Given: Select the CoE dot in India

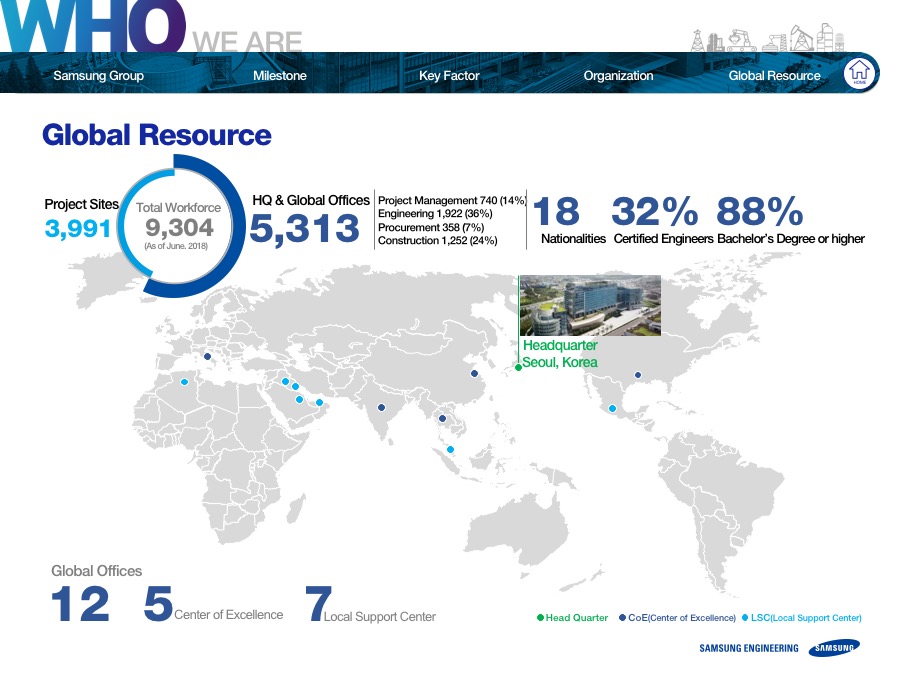Looking at the screenshot, I should pos(381,408).
